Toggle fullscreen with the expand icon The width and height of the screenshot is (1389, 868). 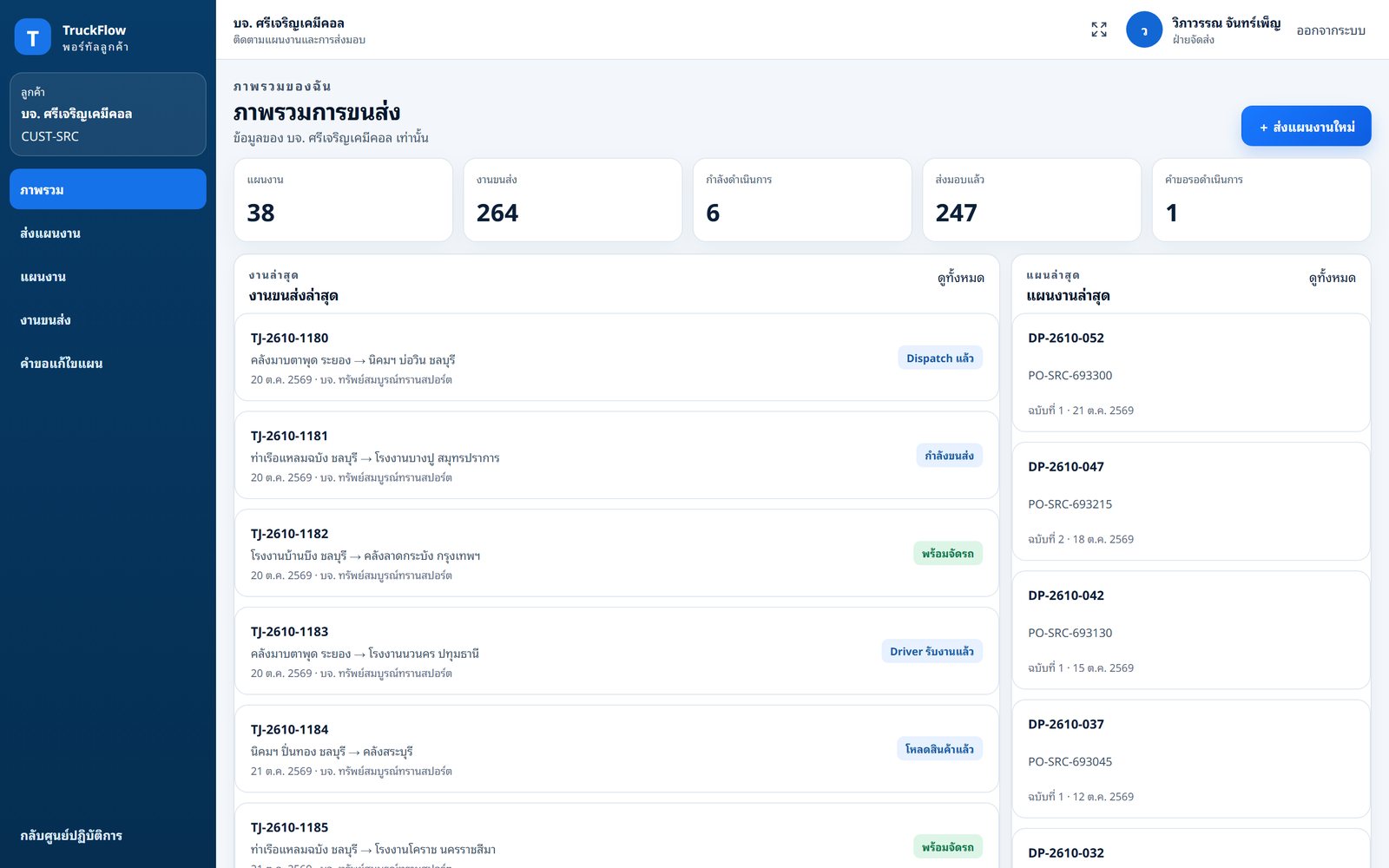tap(1099, 30)
